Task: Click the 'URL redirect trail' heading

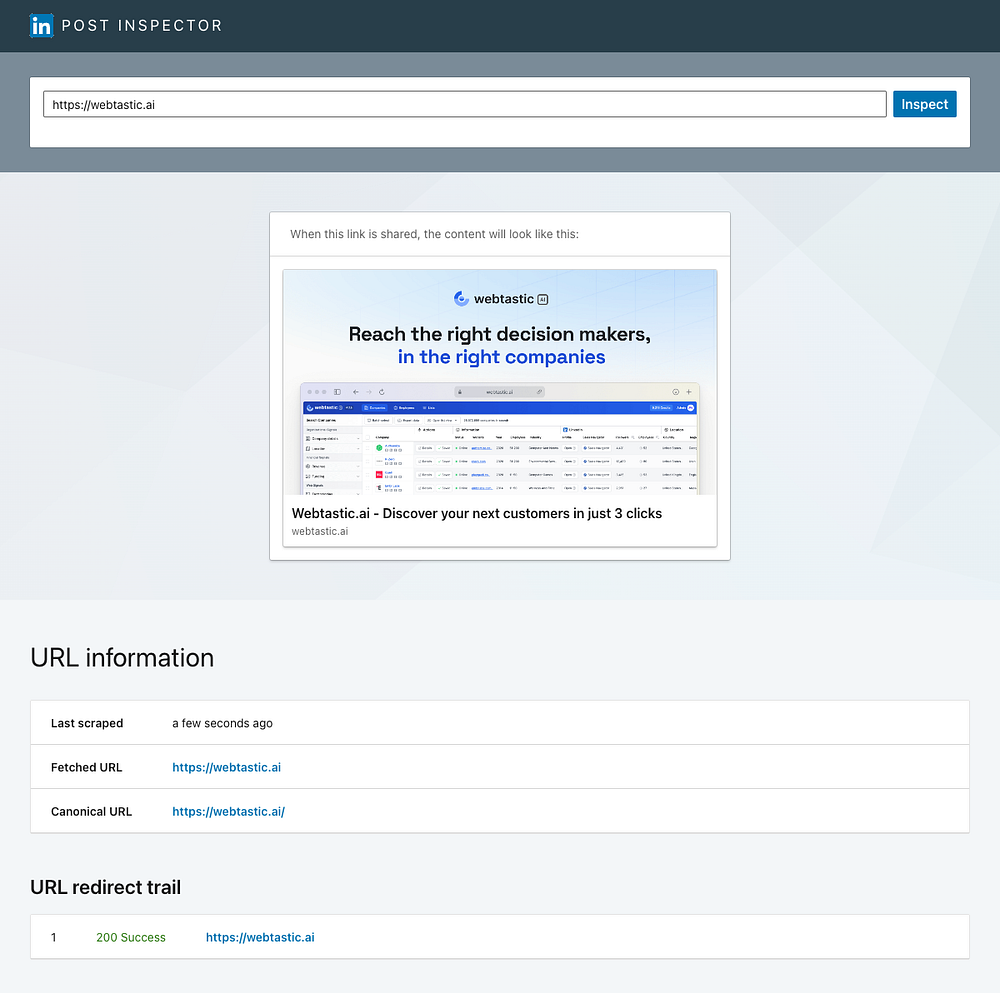Action: [105, 887]
